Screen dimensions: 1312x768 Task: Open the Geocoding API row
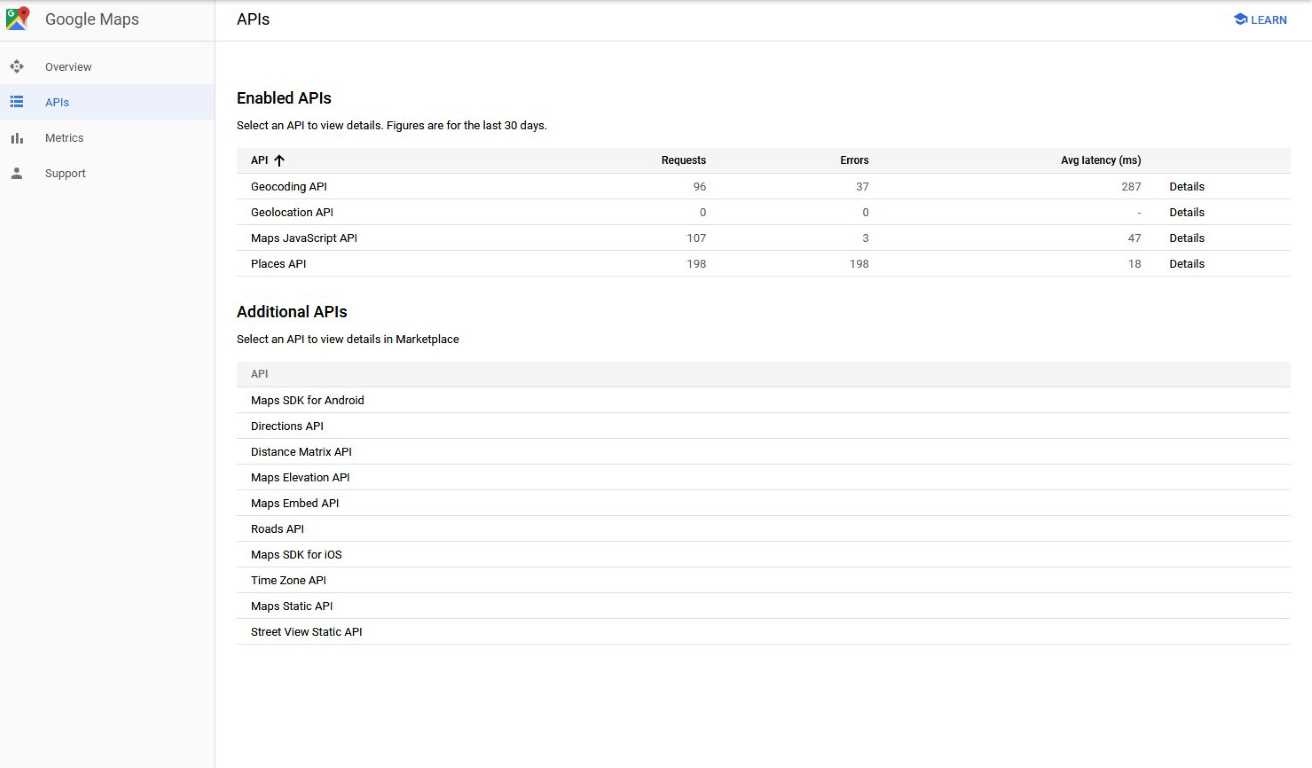[763, 187]
